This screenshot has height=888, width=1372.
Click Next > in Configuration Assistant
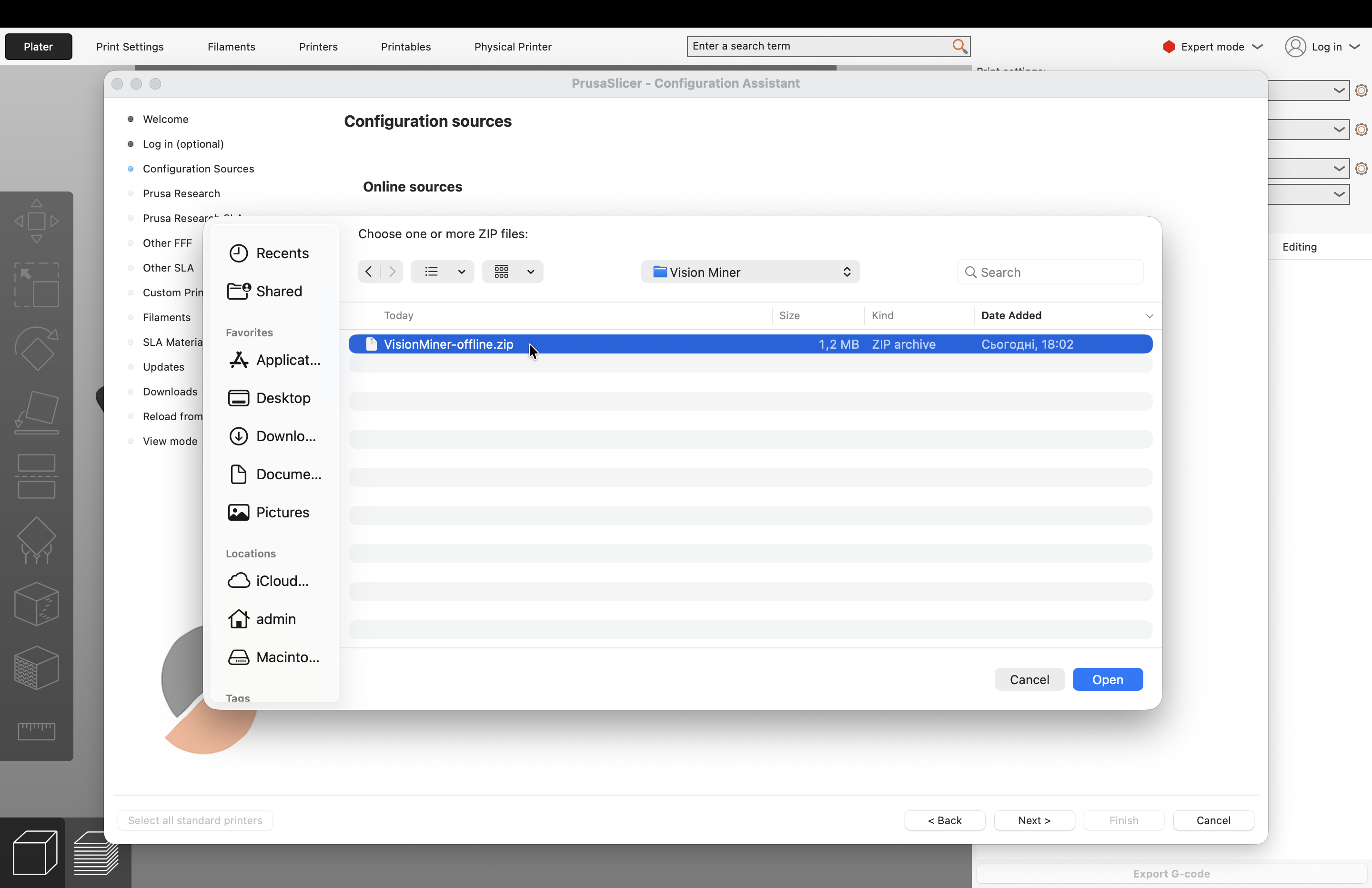click(1034, 820)
